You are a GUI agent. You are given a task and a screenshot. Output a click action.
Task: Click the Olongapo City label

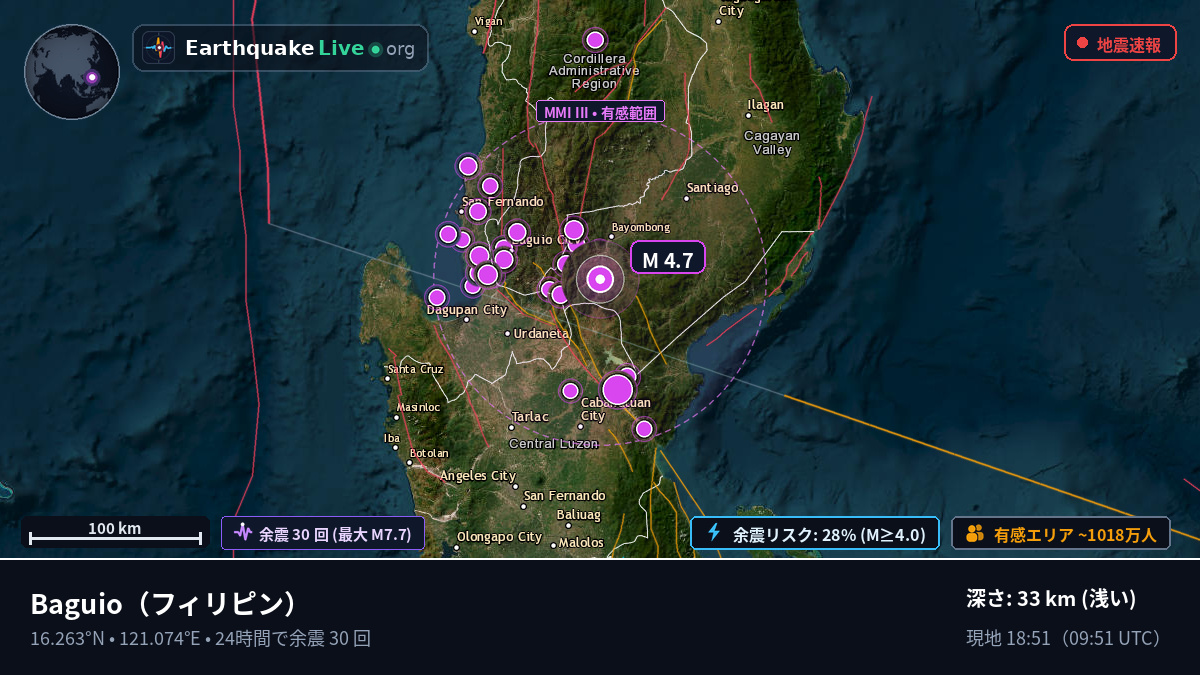click(x=499, y=537)
